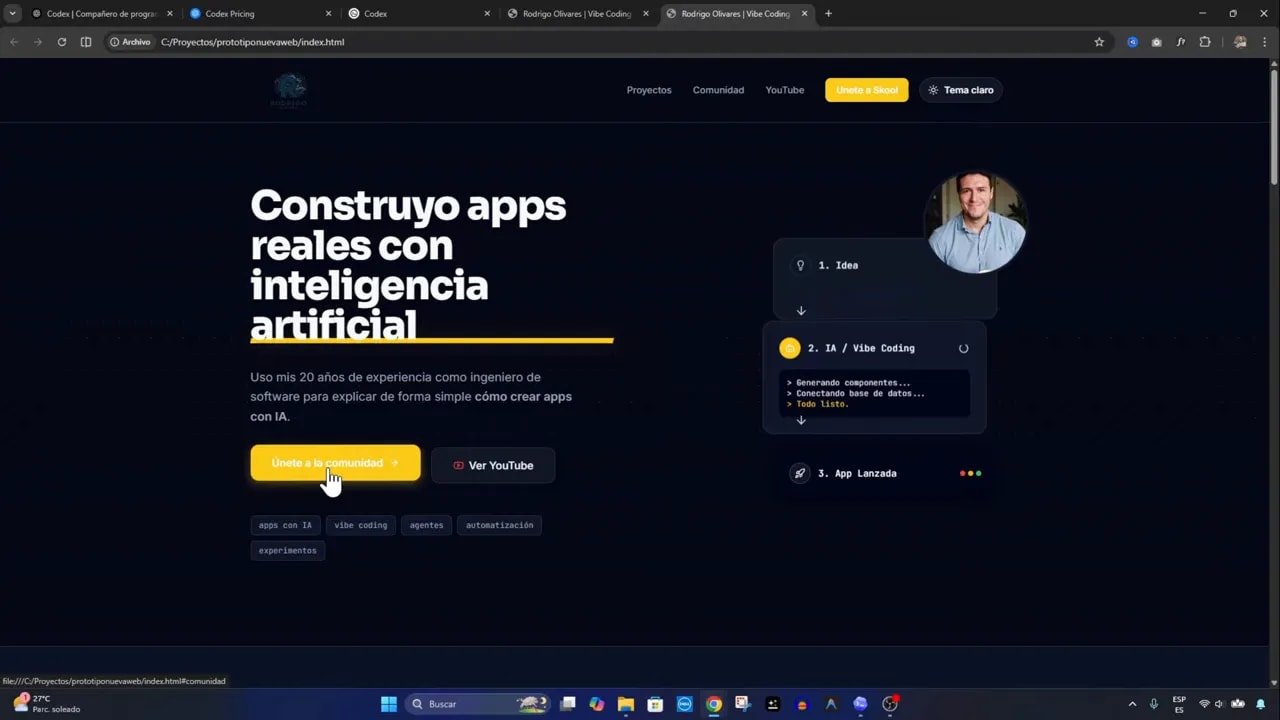Viewport: 1280px width, 720px height.
Task: Click the arrow under the IA / Vibe Coding card
Action: pyautogui.click(x=800, y=420)
